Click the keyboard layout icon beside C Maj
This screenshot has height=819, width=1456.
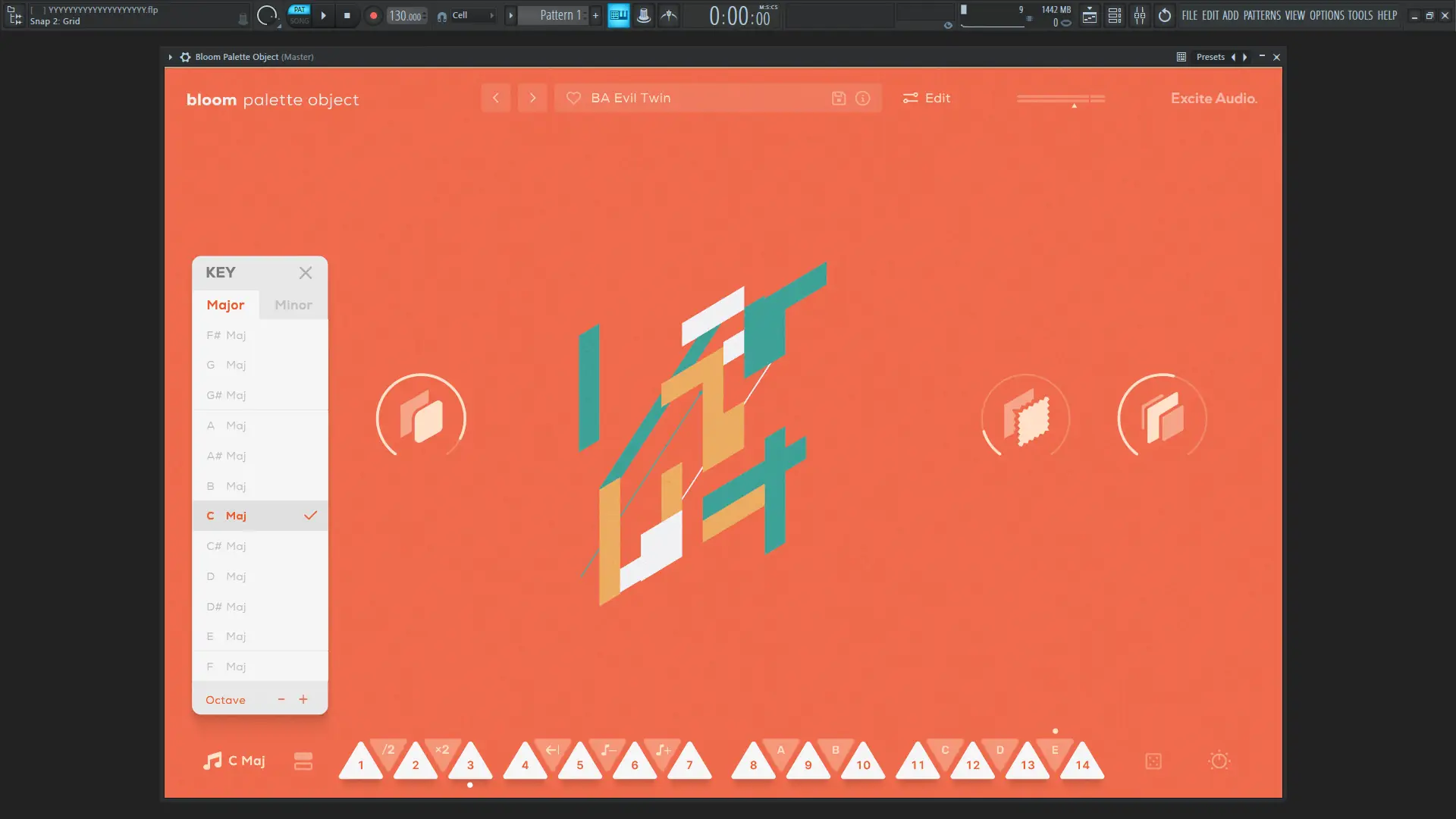coord(303,761)
